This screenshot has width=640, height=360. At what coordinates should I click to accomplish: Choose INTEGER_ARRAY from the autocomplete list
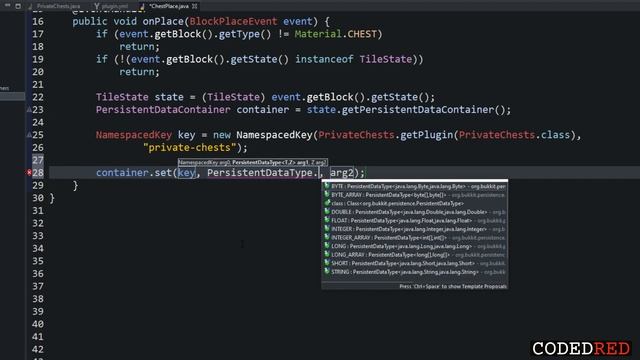pos(415,238)
